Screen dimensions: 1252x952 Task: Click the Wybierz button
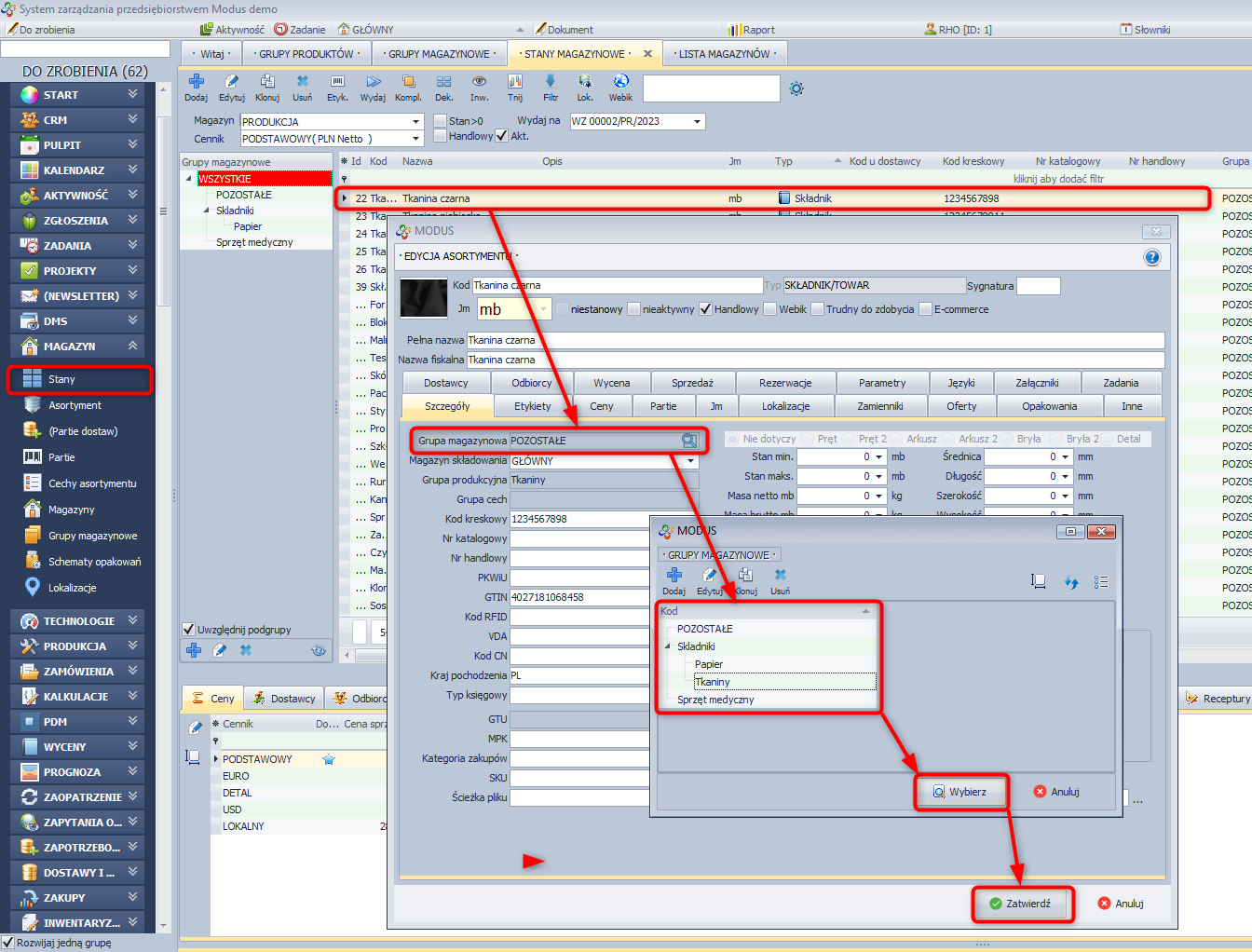(x=960, y=792)
